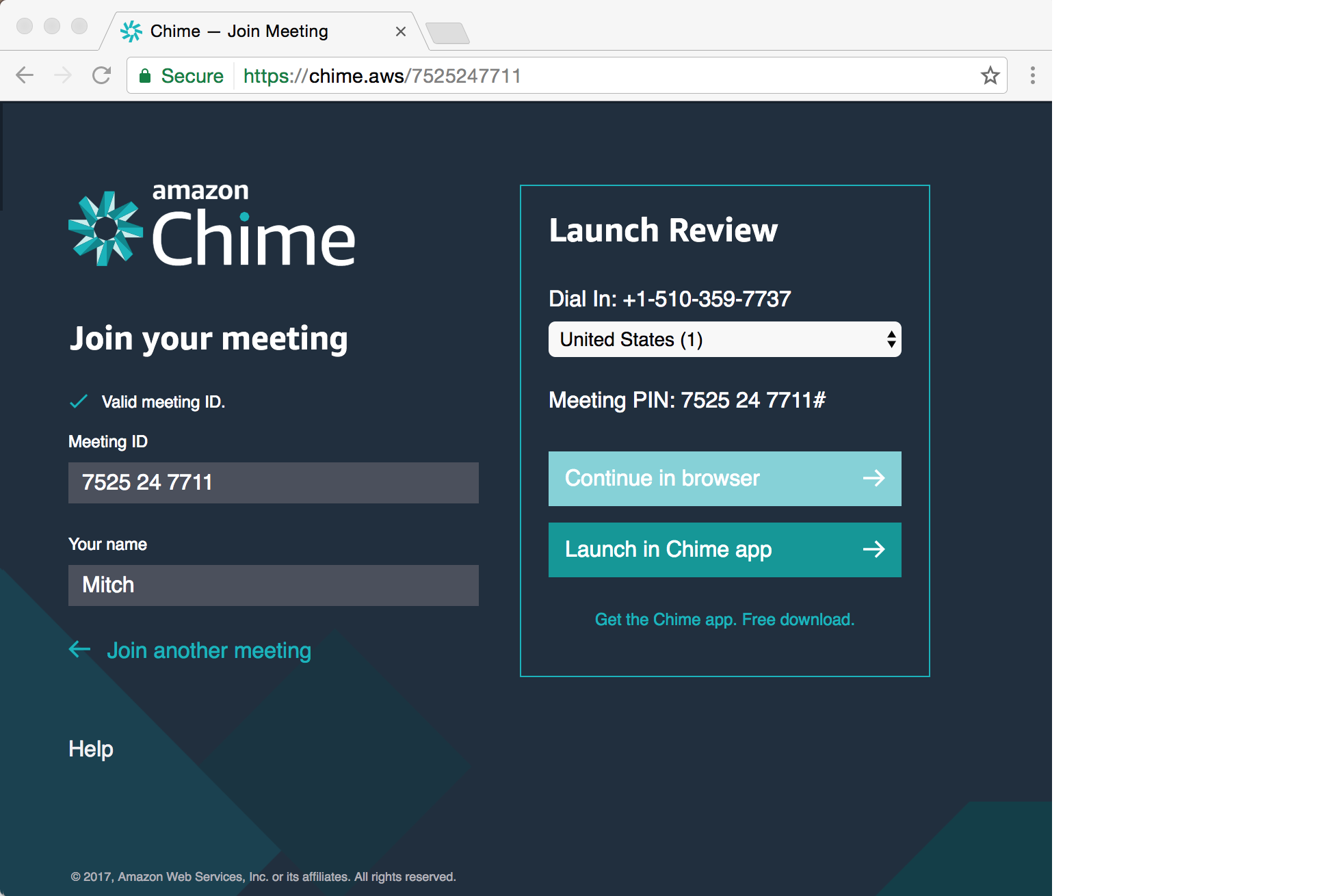Click the back arrow beside Join another meeting

pos(79,650)
